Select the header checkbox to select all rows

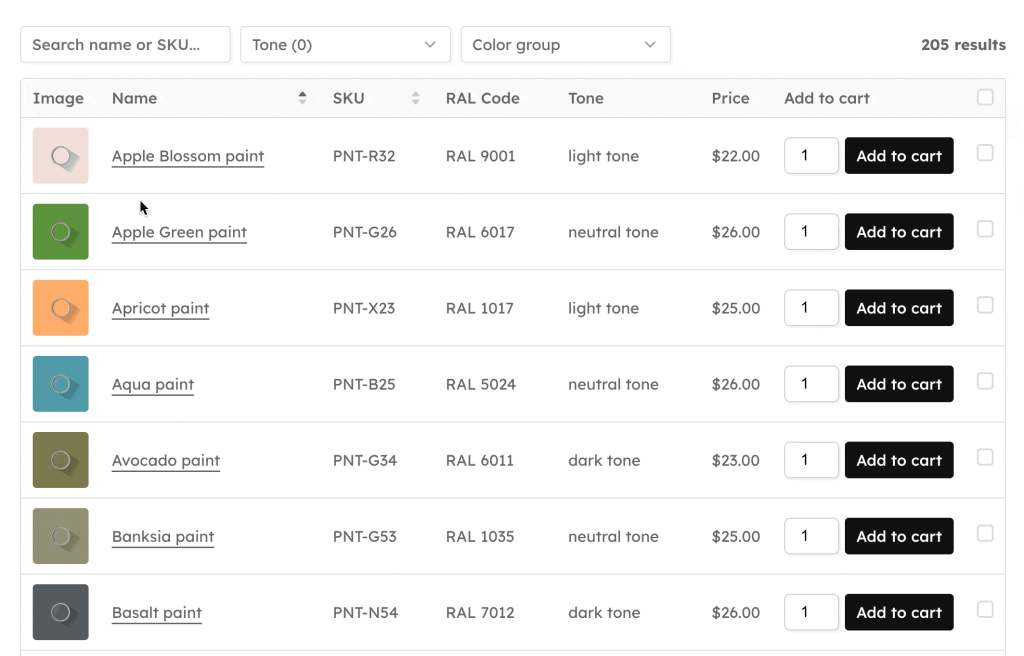(985, 97)
